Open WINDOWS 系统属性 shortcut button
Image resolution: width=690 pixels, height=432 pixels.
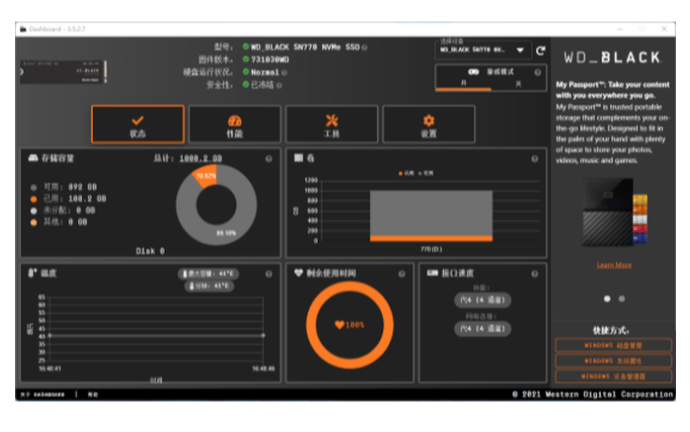click(x=613, y=361)
